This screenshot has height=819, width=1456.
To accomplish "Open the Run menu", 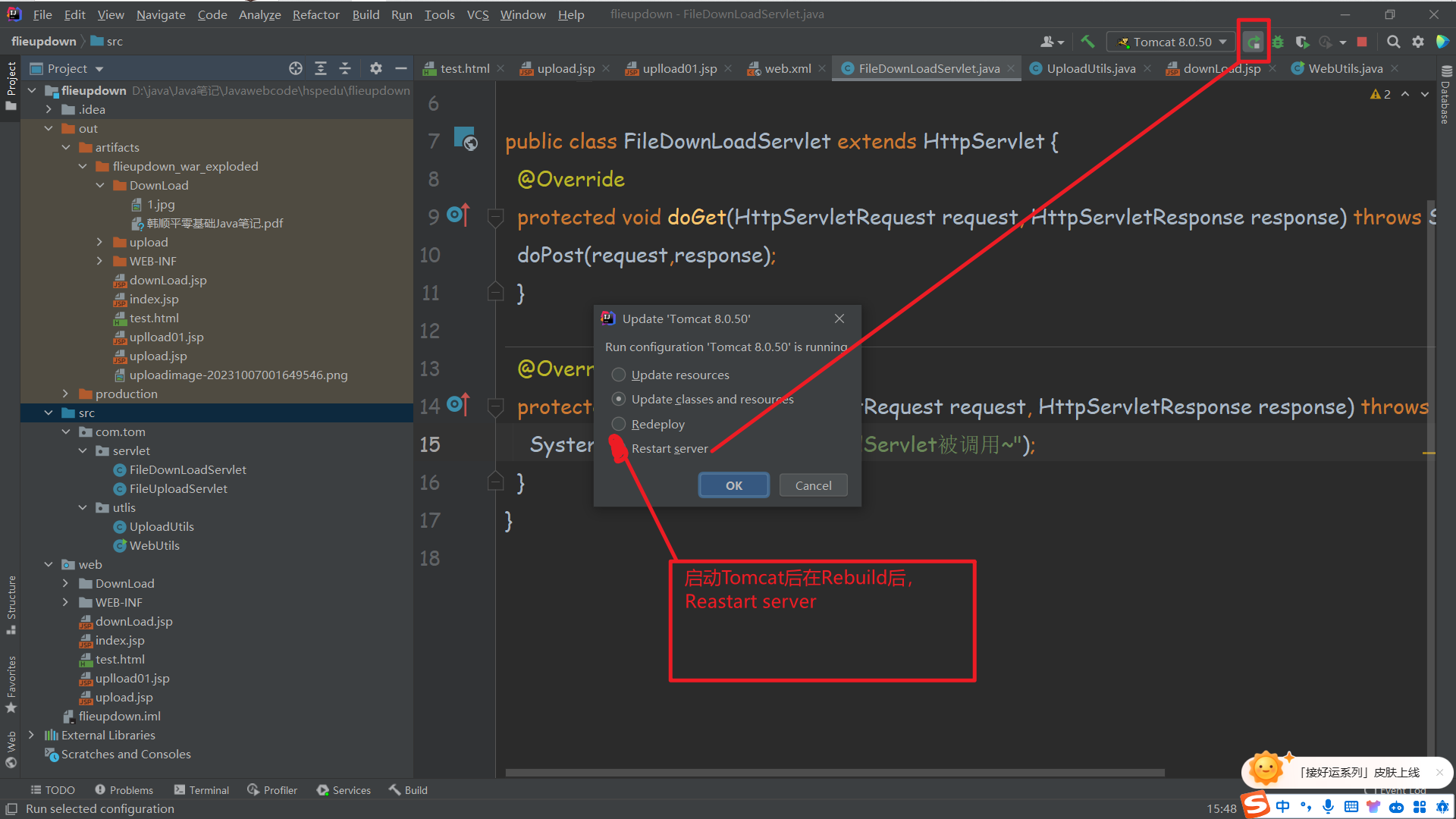I will [x=400, y=14].
